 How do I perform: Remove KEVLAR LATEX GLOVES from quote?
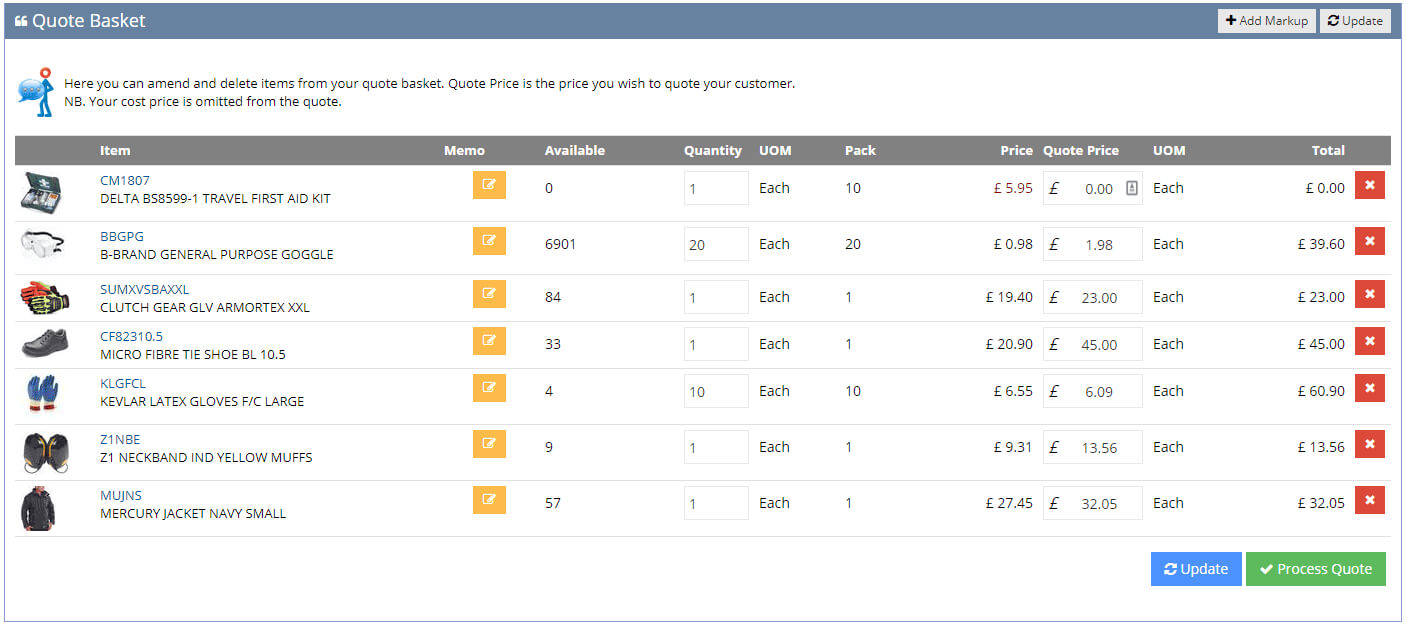coord(1370,388)
